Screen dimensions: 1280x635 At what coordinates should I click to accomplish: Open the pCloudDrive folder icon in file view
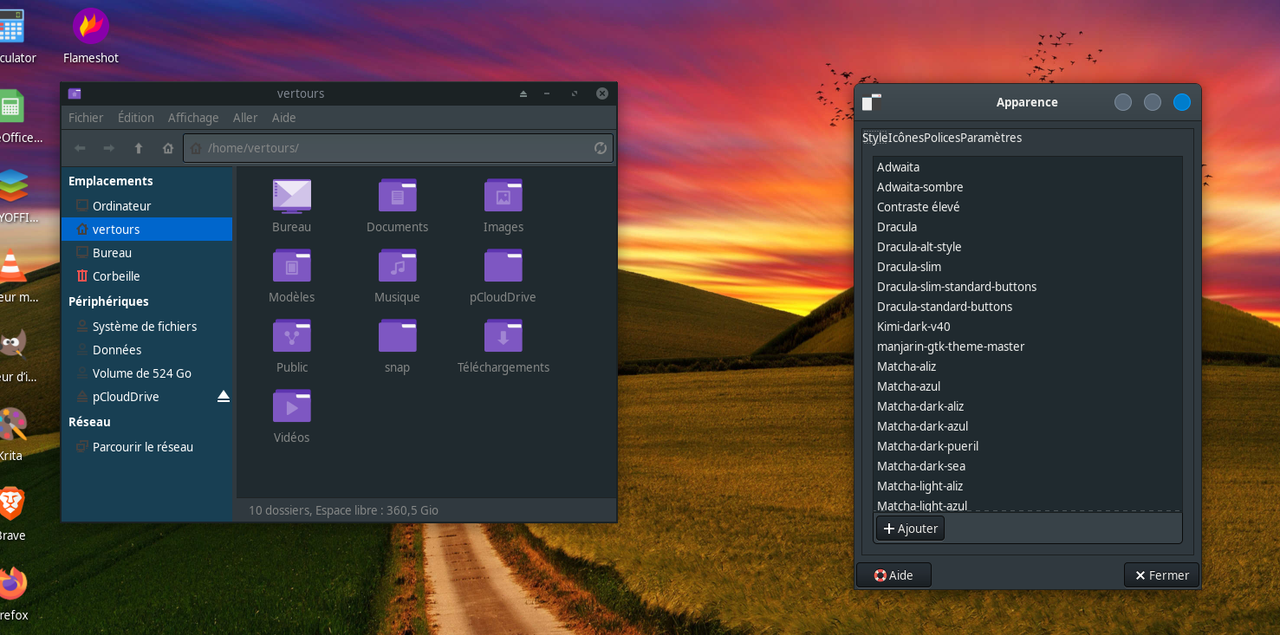(x=503, y=266)
